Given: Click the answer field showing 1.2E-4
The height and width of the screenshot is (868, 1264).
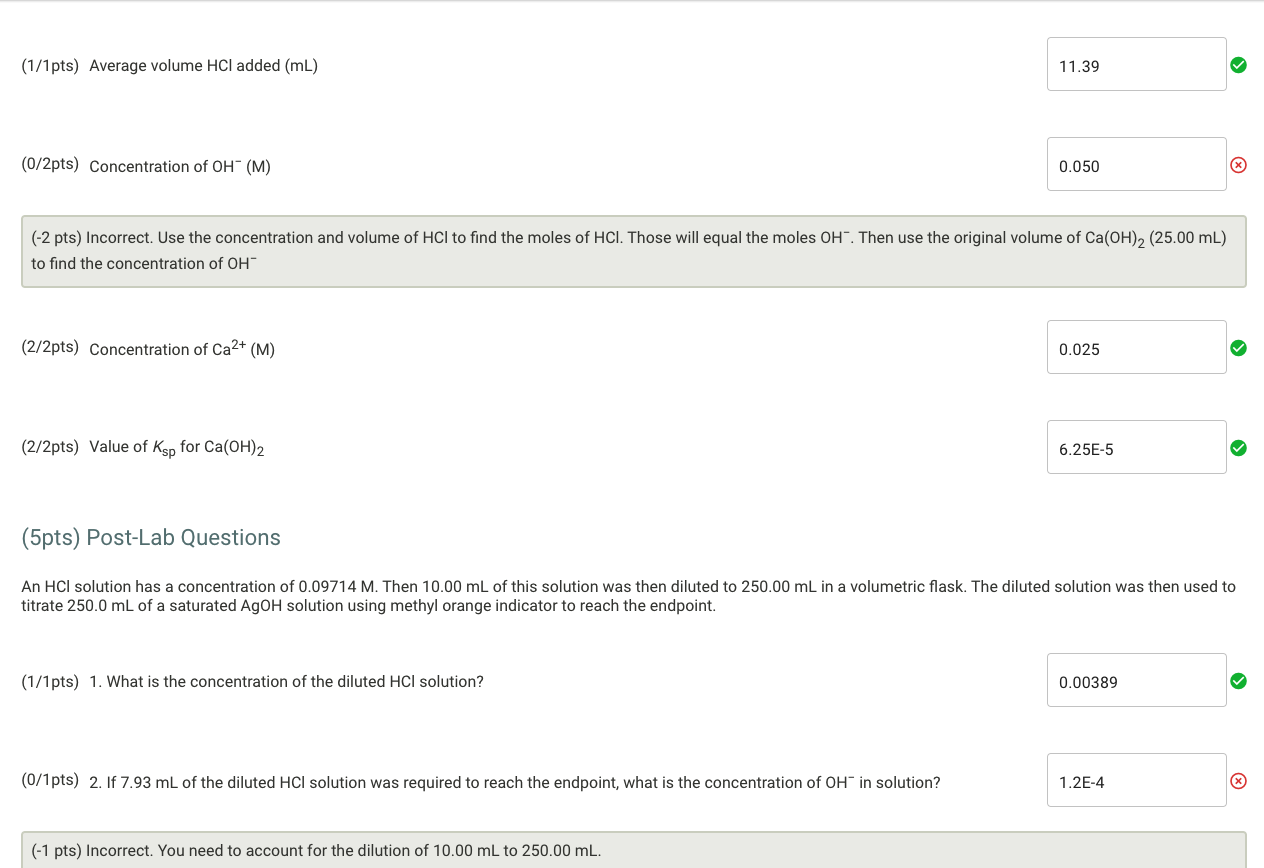Looking at the screenshot, I should click(1136, 780).
